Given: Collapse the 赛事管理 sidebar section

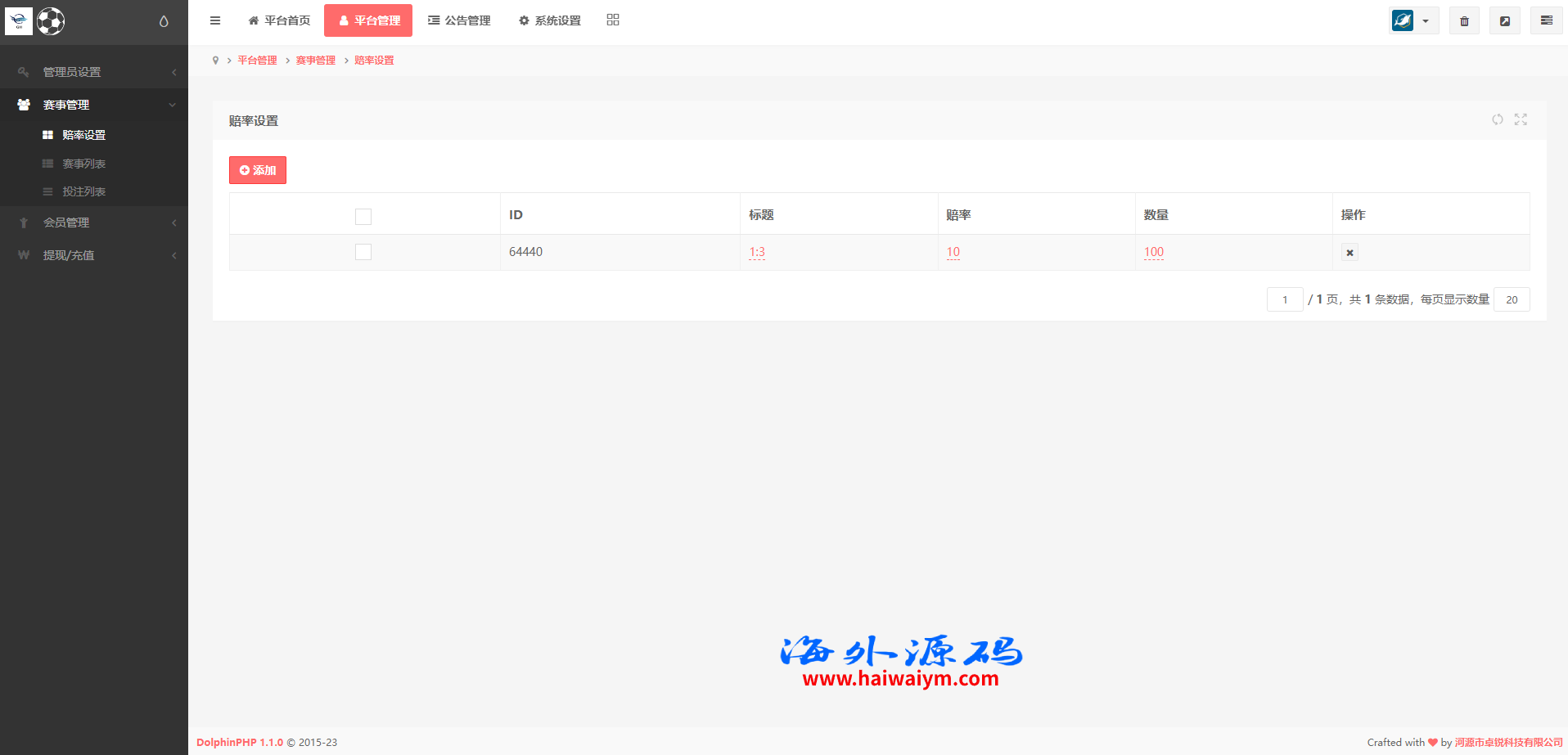Looking at the screenshot, I should (x=94, y=105).
